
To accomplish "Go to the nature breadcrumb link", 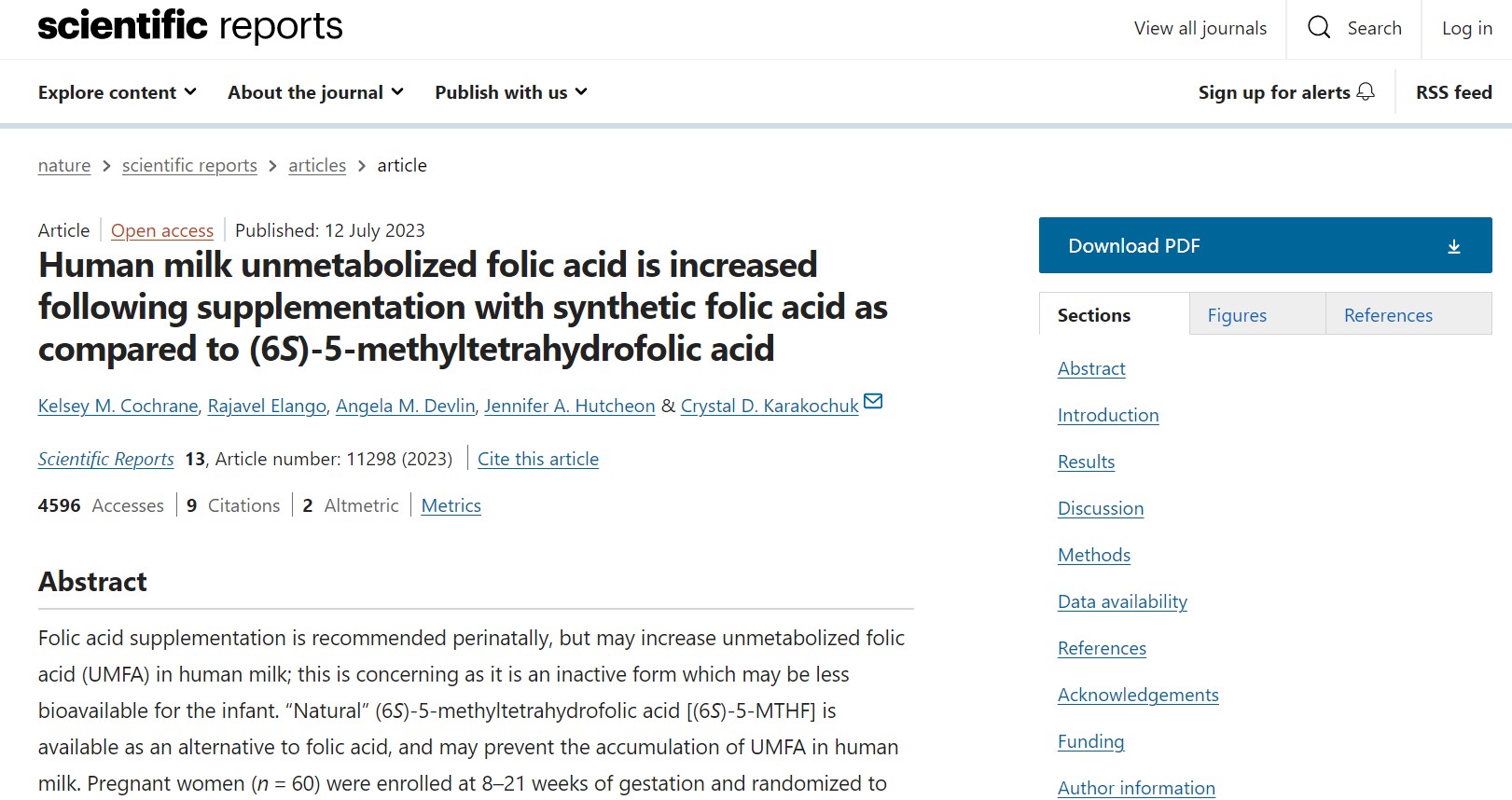I will (64, 165).
